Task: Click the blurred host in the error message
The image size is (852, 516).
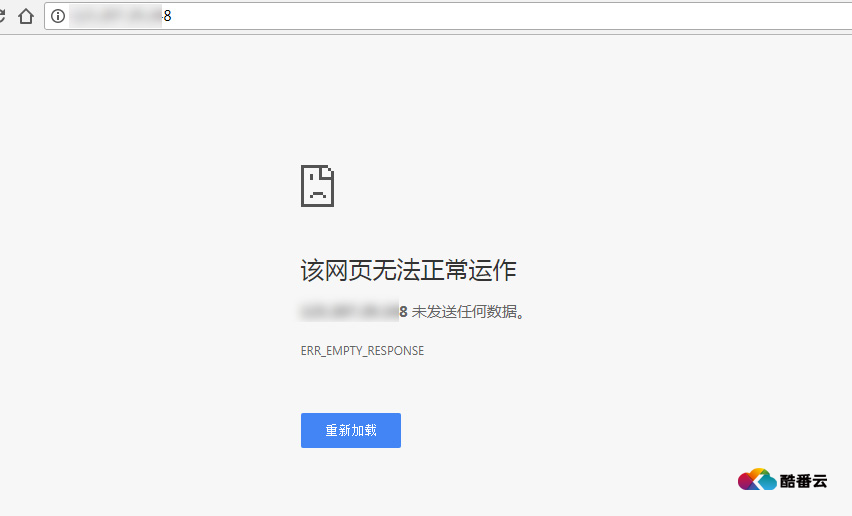Action: (x=349, y=312)
